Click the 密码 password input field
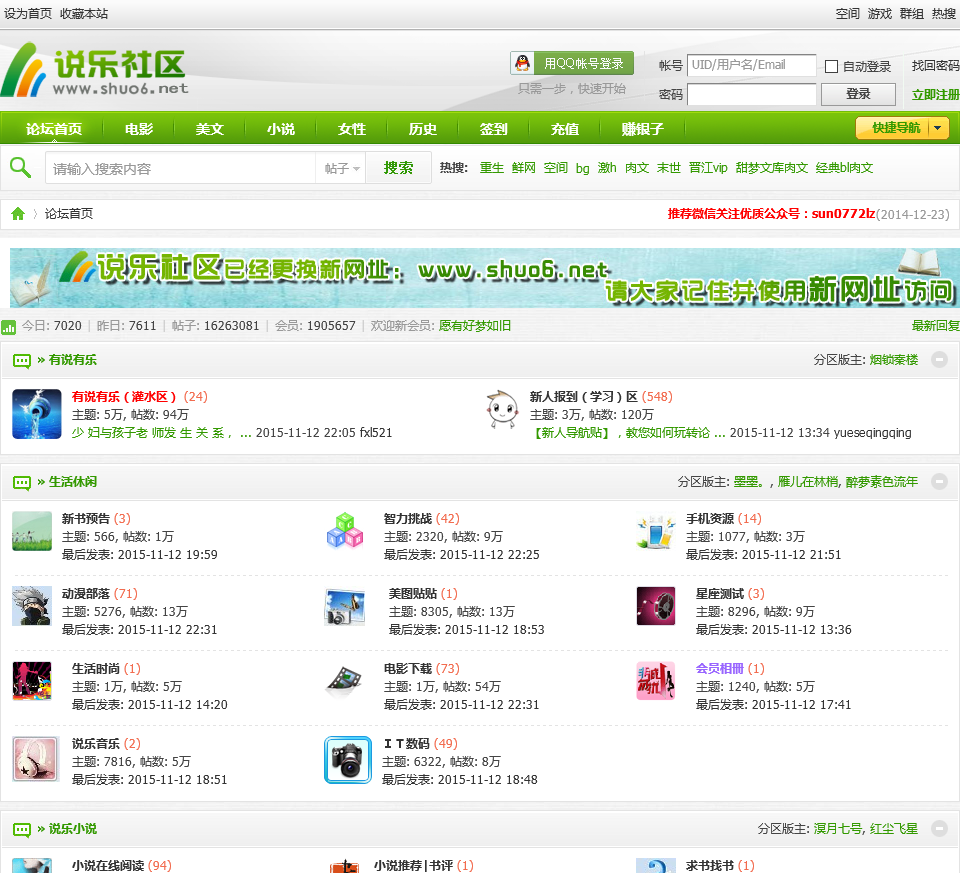Viewport: 960px width, 873px height. pyautogui.click(x=751, y=94)
